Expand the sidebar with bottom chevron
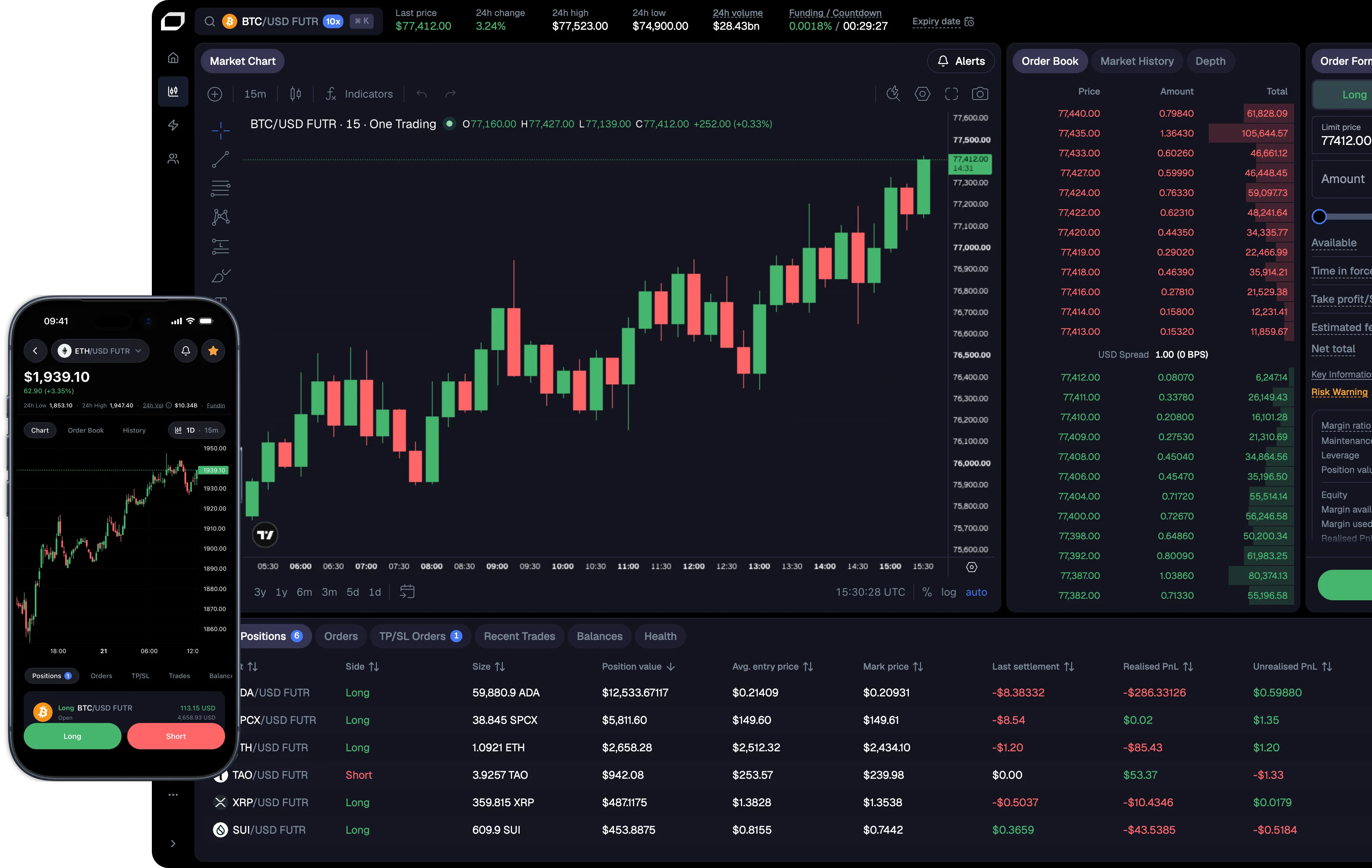Image resolution: width=1372 pixels, height=868 pixels. tap(173, 844)
